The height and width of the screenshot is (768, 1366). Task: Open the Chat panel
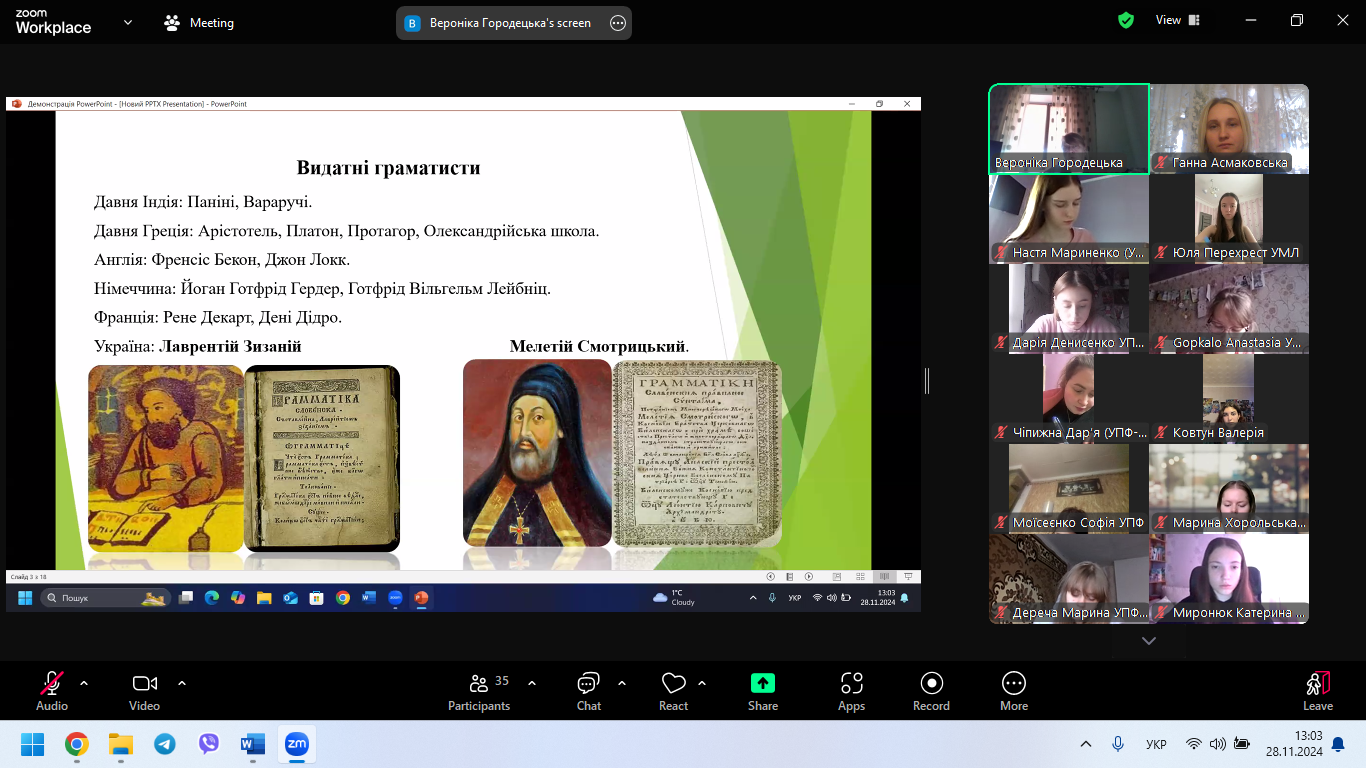[589, 691]
